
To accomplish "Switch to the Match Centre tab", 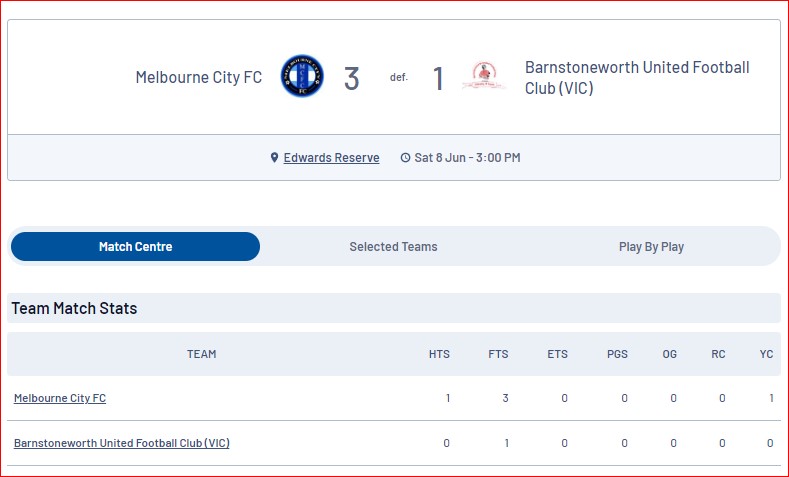I will (135, 247).
